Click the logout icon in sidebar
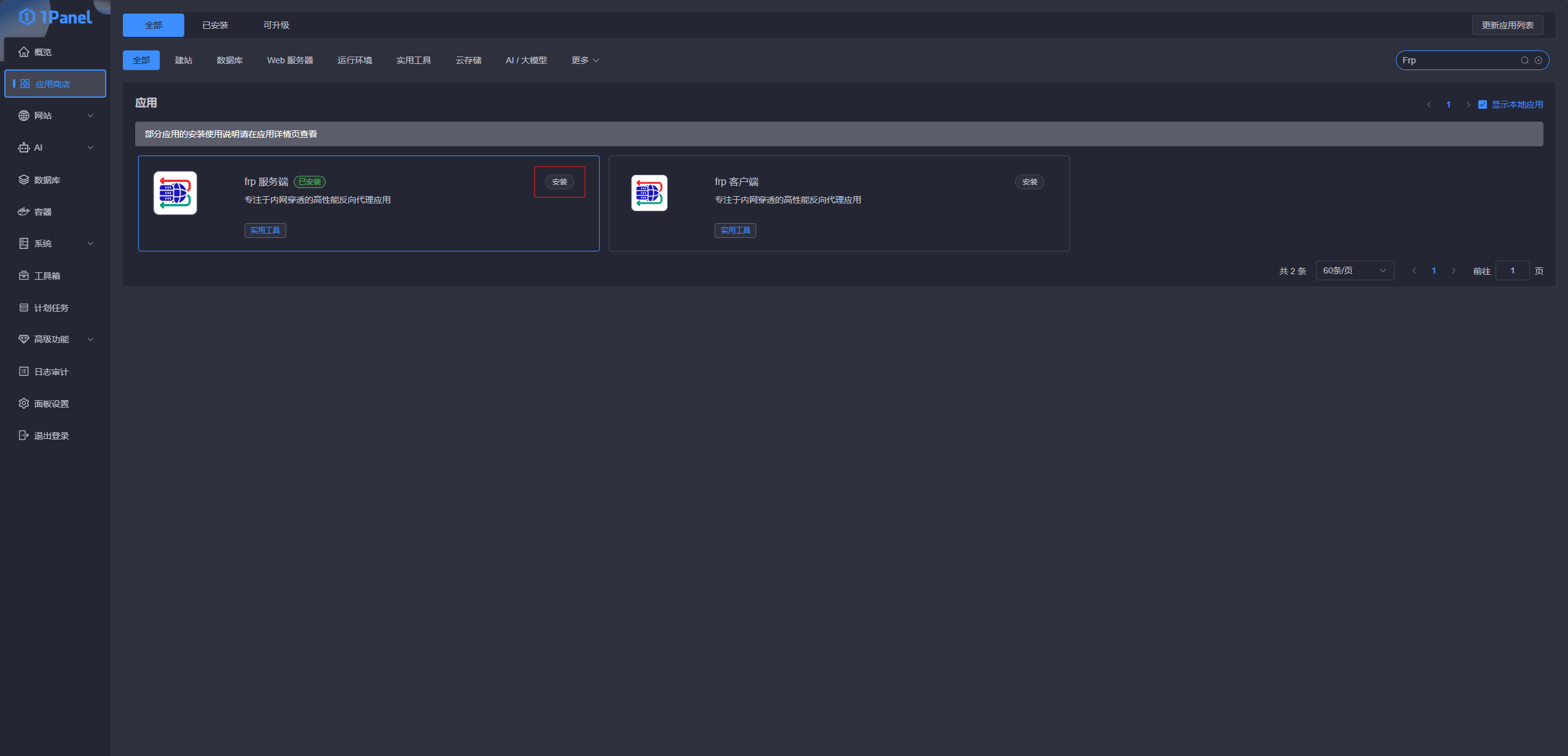The height and width of the screenshot is (756, 1568). tap(23, 435)
